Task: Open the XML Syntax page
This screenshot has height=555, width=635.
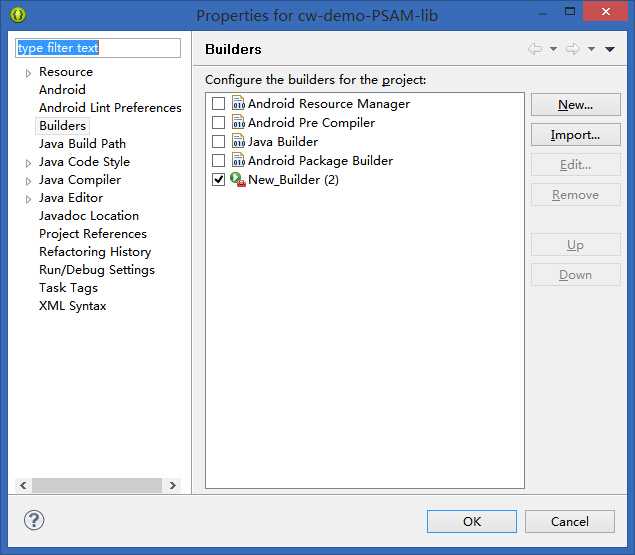Action: (x=72, y=306)
